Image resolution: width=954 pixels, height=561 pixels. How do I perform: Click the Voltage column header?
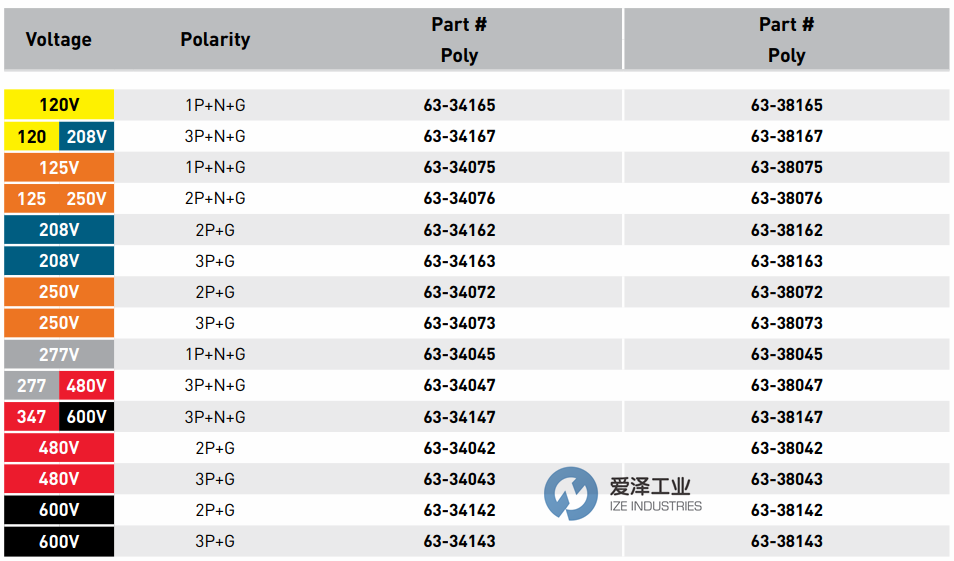pos(58,40)
